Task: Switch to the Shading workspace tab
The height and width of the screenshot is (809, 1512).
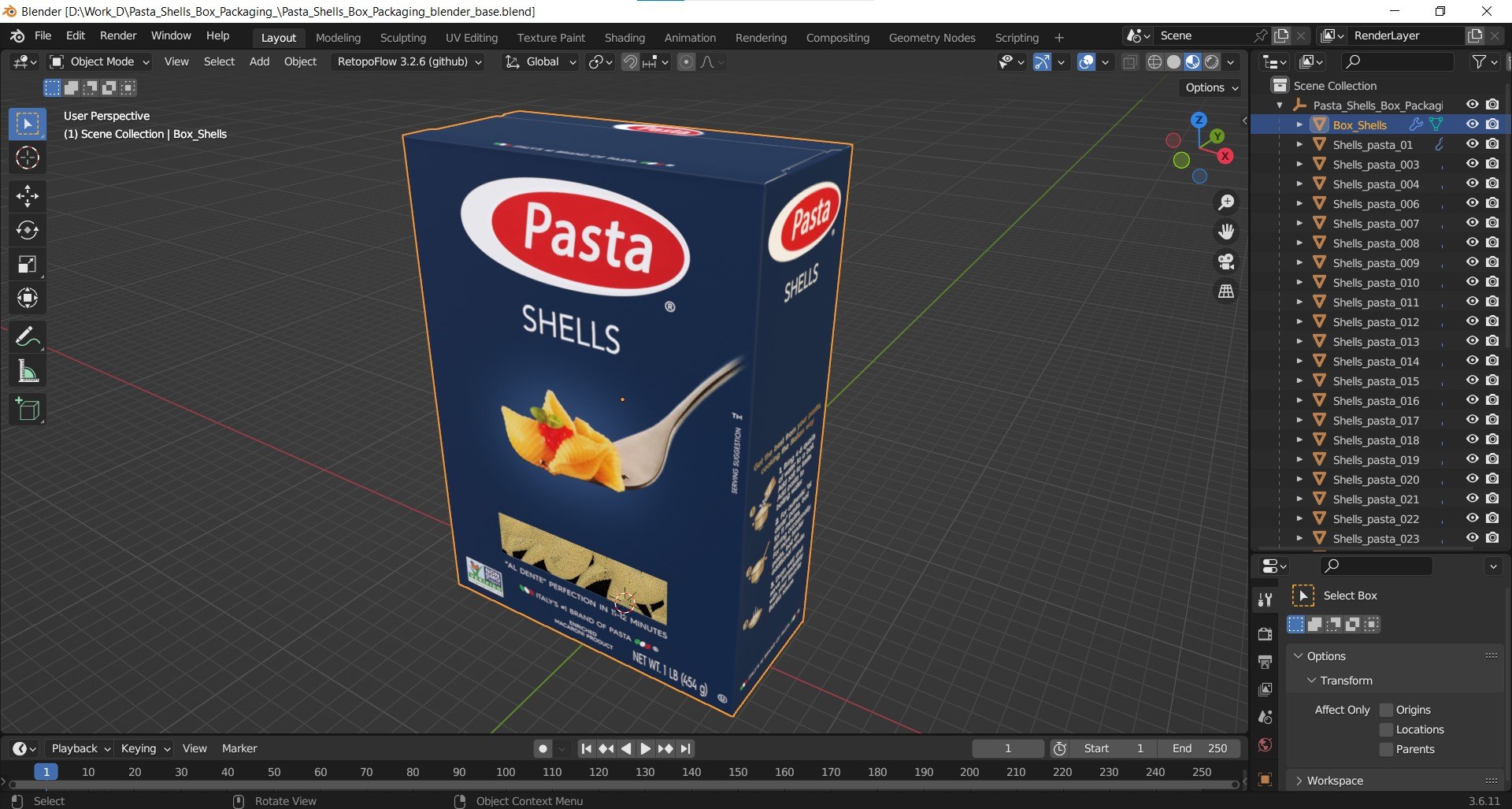Action: click(624, 38)
